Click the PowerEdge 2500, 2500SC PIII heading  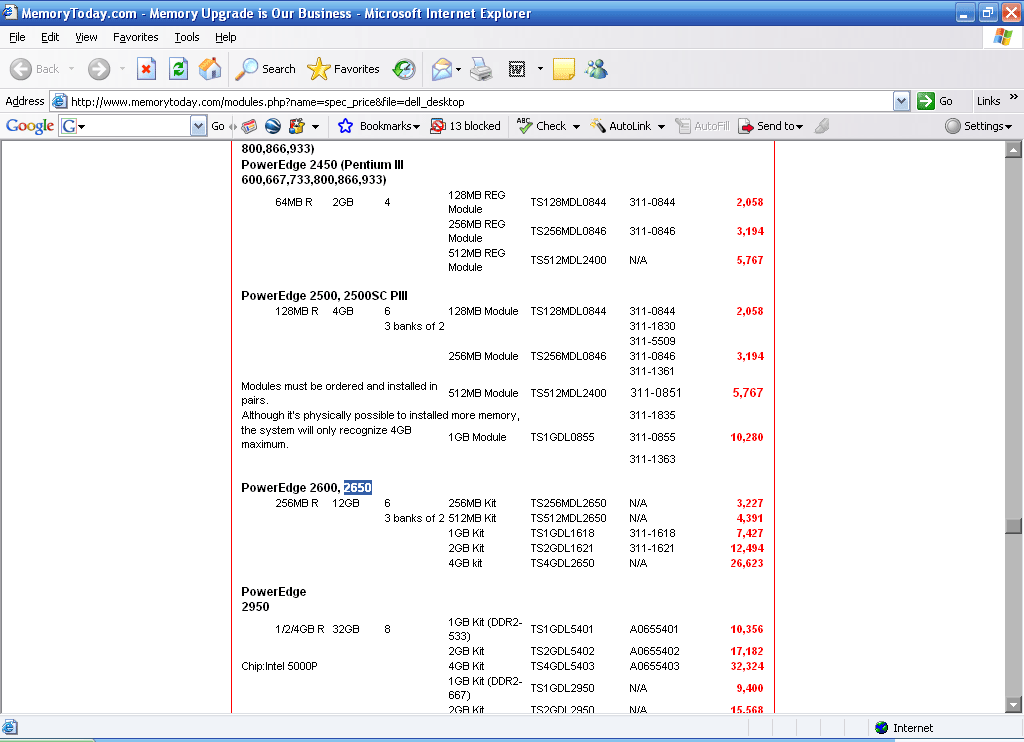(x=325, y=296)
